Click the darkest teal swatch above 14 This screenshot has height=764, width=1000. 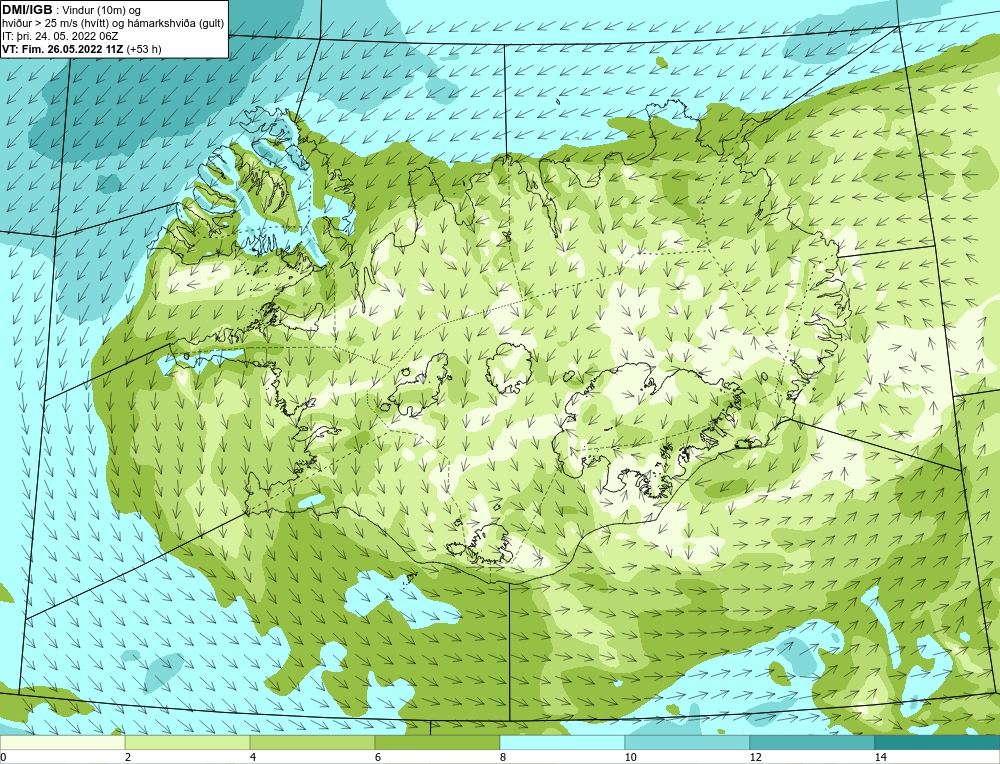938,742
